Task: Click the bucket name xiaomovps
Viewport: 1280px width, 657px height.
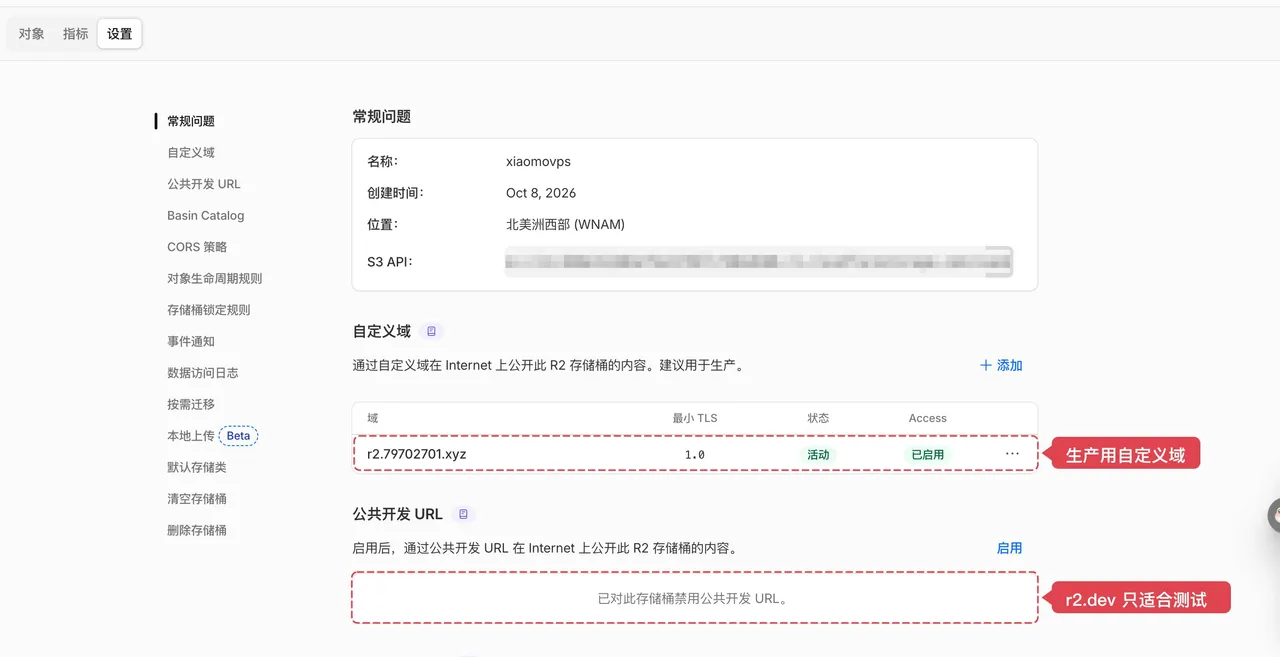Action: click(x=538, y=161)
